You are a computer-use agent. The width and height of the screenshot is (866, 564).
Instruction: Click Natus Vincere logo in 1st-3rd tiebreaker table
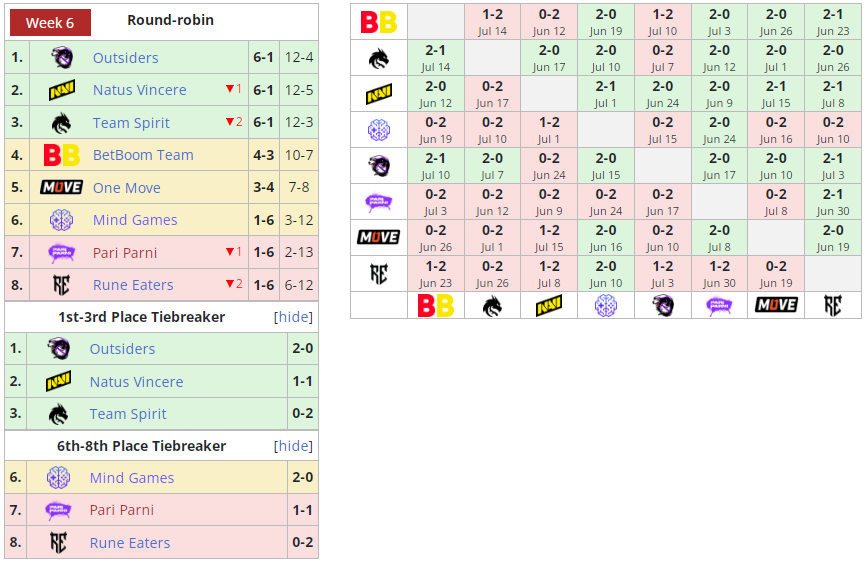click(58, 382)
